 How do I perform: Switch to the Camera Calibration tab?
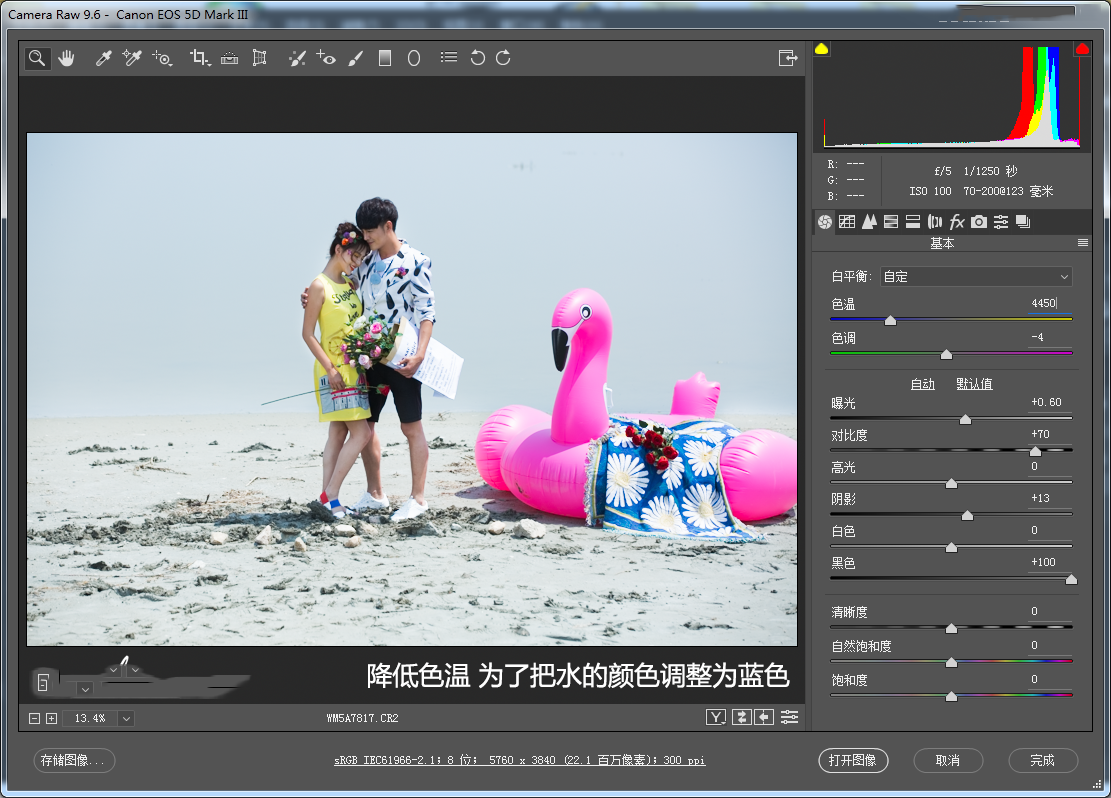(x=979, y=222)
